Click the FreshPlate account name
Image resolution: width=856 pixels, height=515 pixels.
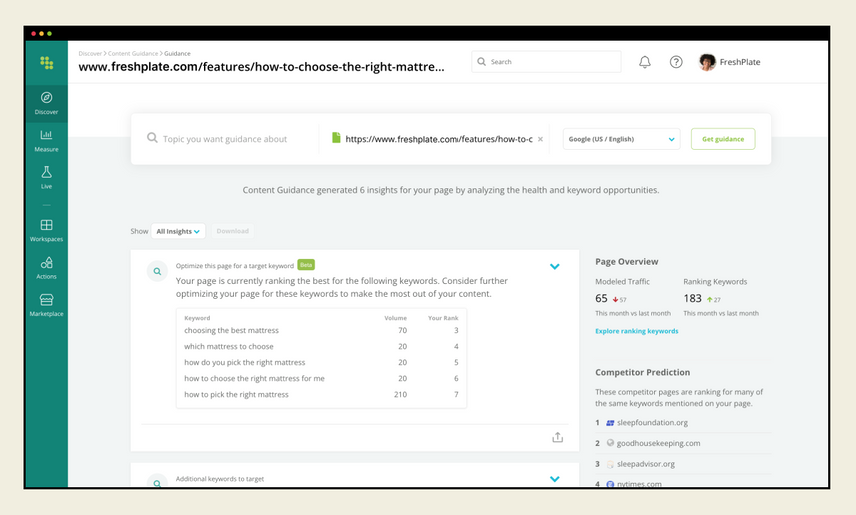tap(740, 62)
